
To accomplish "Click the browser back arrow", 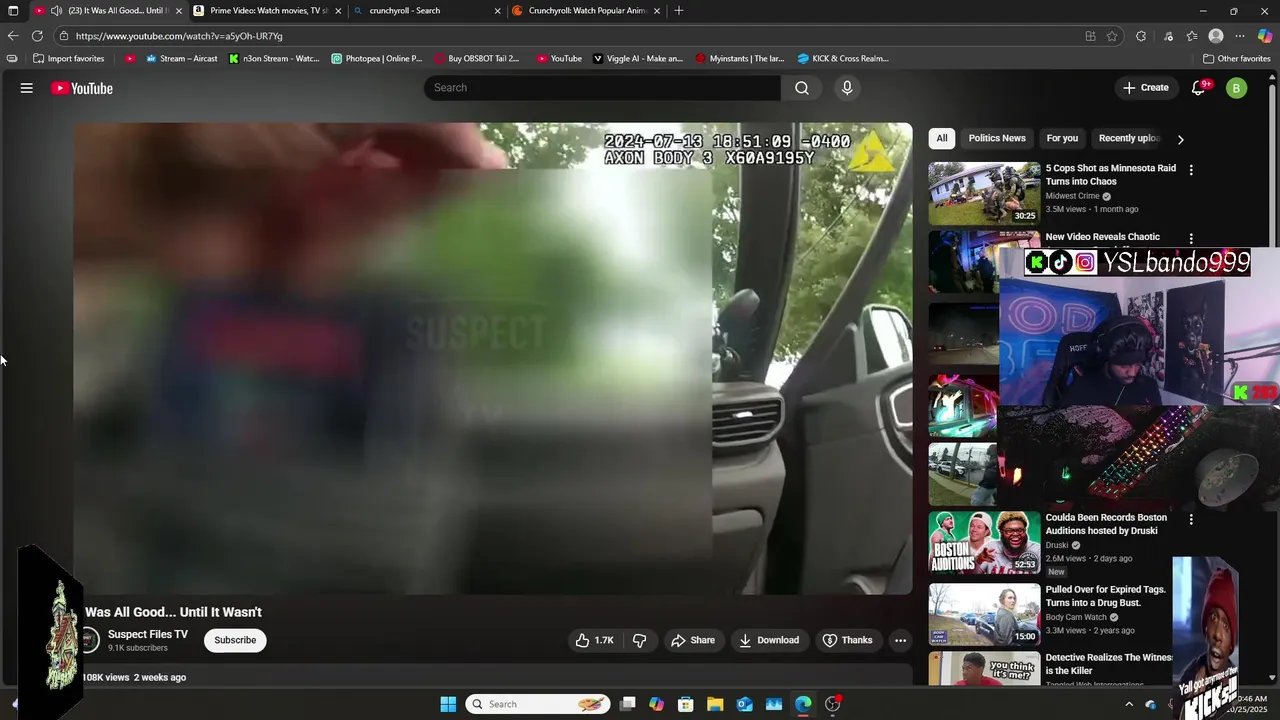I will 13,36.
